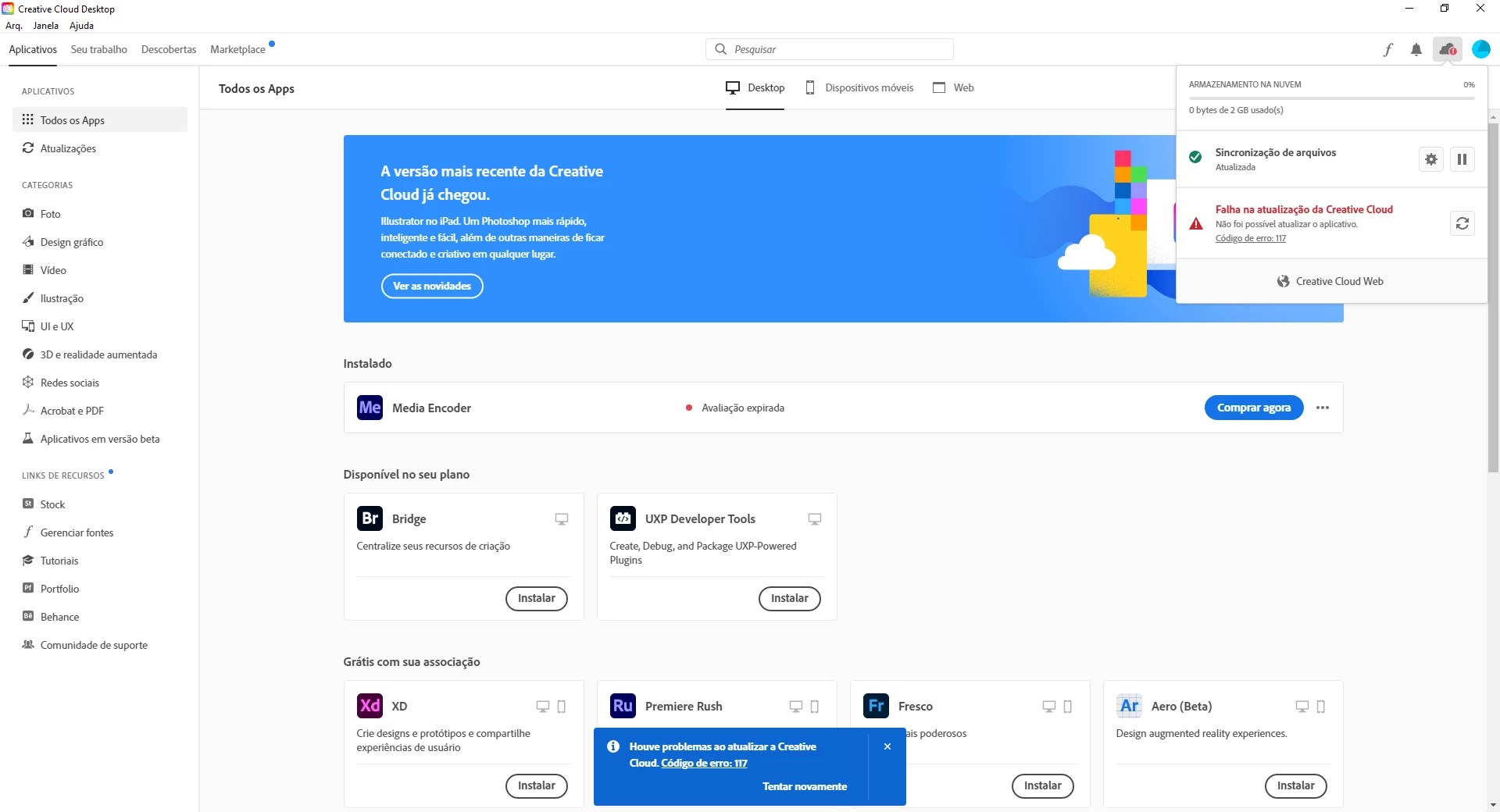Open the Marketplace tab
Viewport: 1500px width, 812px height.
pos(237,49)
